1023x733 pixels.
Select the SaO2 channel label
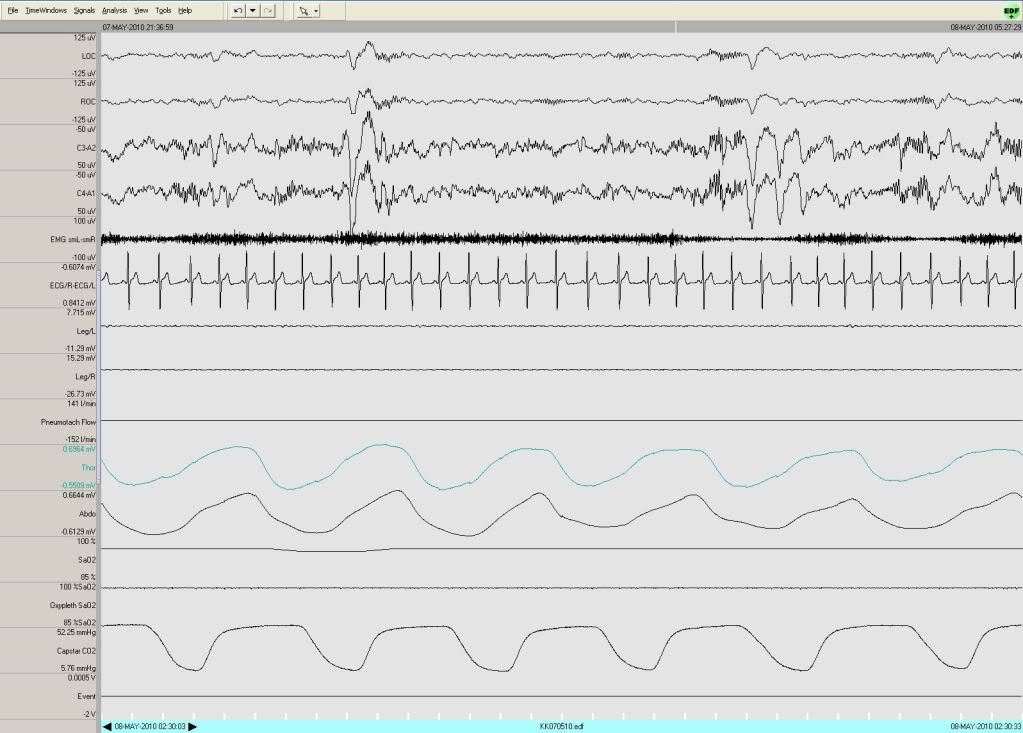coord(87,560)
